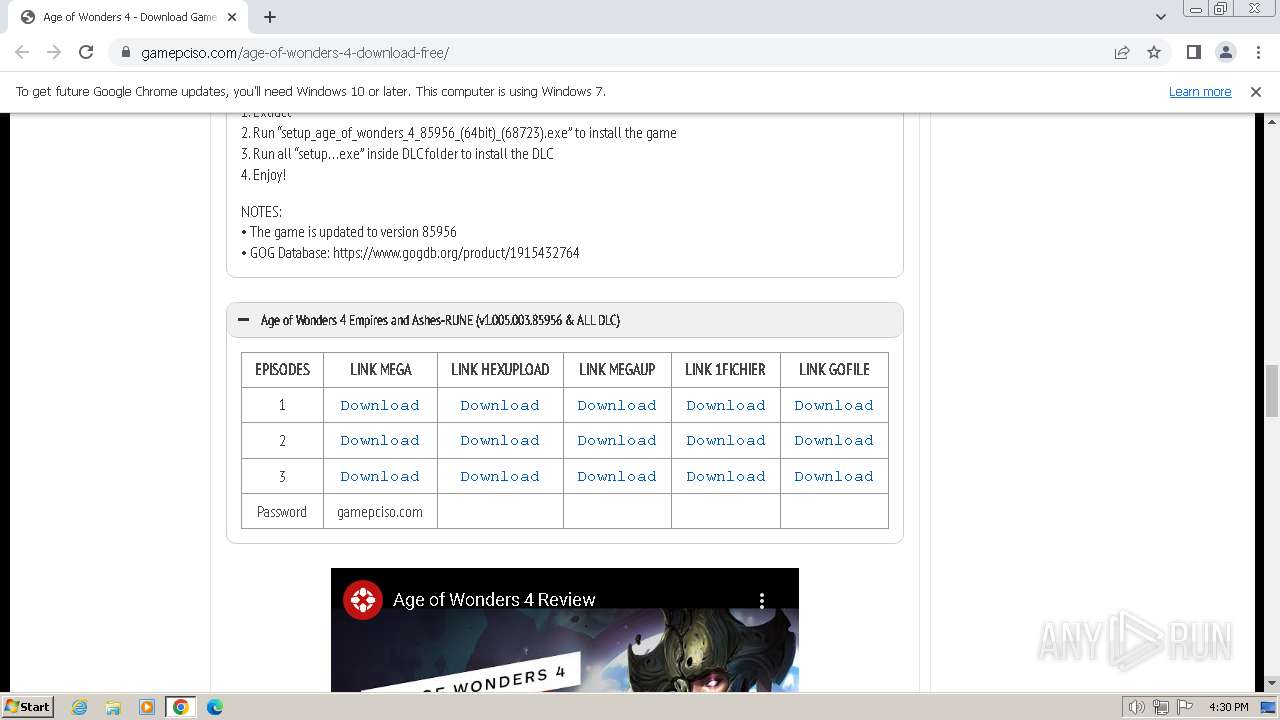The width and height of the screenshot is (1280, 720).
Task: Download episode 3 from MEGAUP
Action: tap(617, 476)
